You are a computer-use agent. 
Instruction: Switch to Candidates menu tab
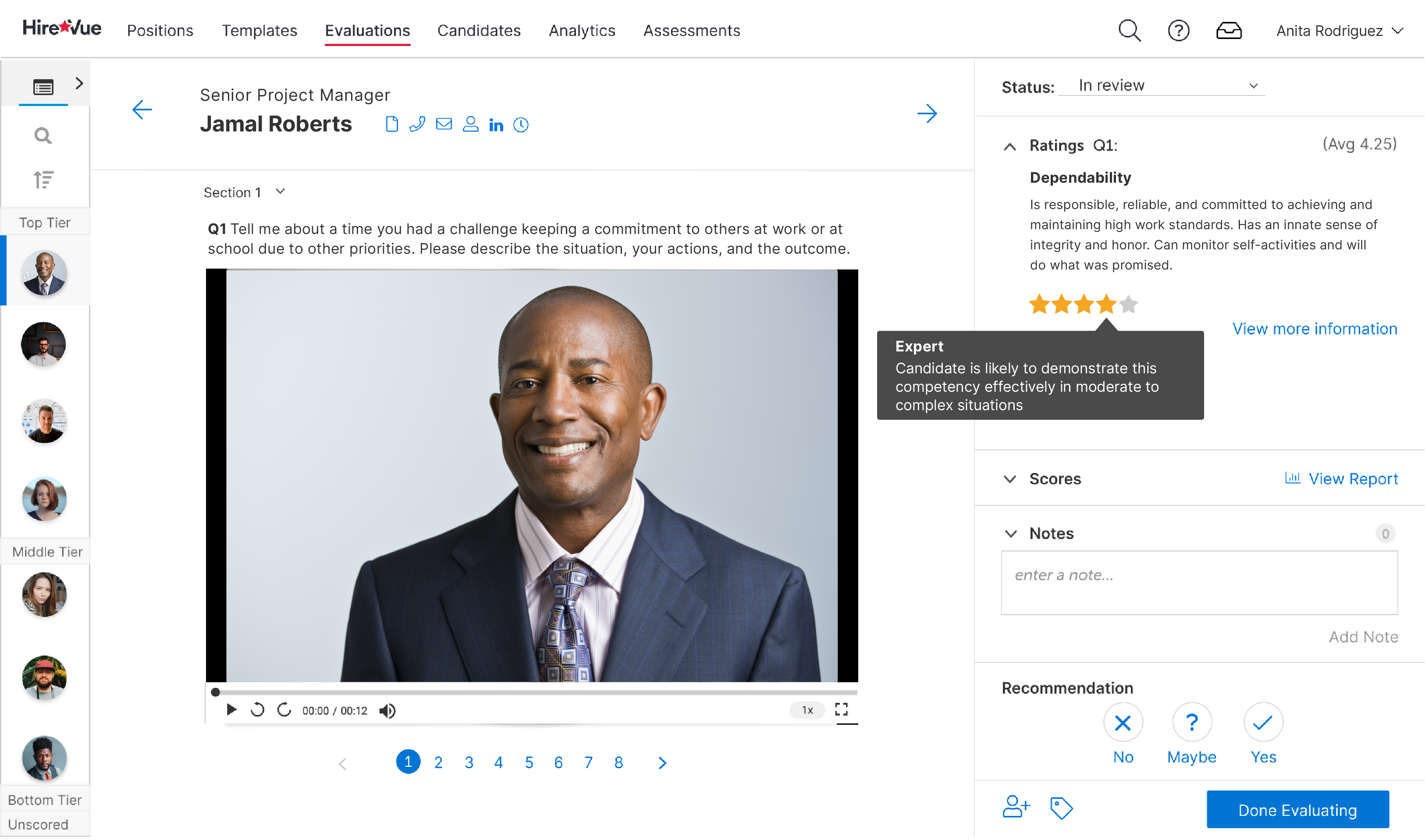click(x=479, y=30)
